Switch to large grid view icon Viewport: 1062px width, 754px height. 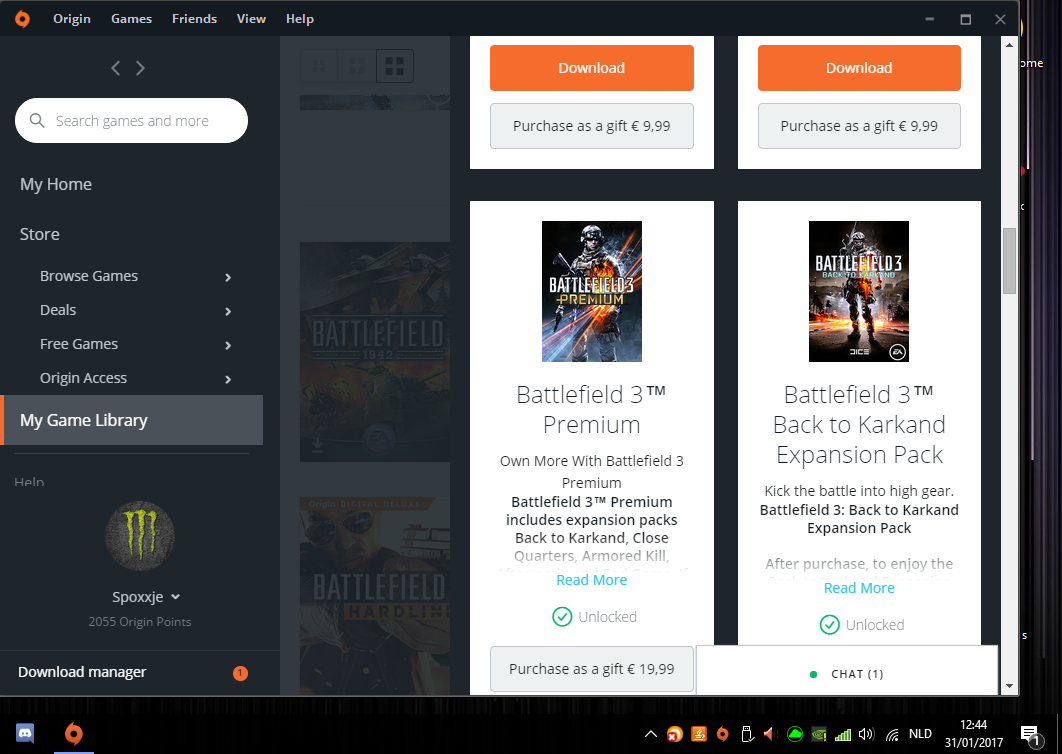(x=394, y=66)
